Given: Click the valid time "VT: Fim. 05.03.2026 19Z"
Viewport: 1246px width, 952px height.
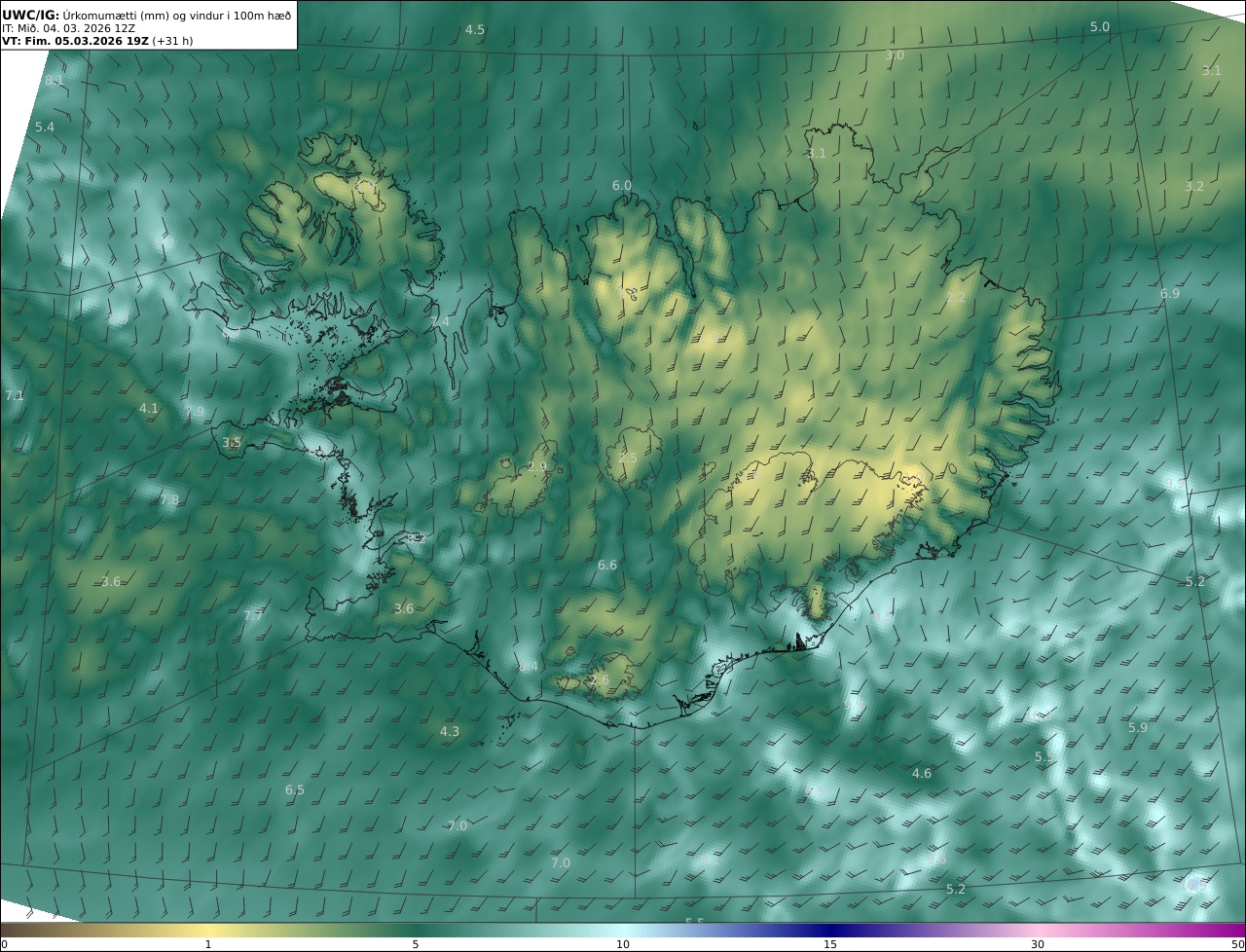Looking at the screenshot, I should point(75,41).
